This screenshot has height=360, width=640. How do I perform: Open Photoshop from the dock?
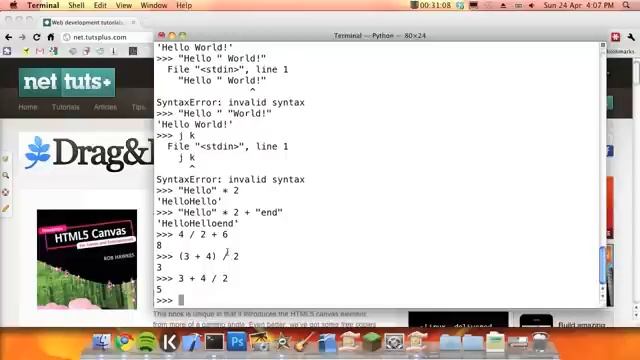237,342
